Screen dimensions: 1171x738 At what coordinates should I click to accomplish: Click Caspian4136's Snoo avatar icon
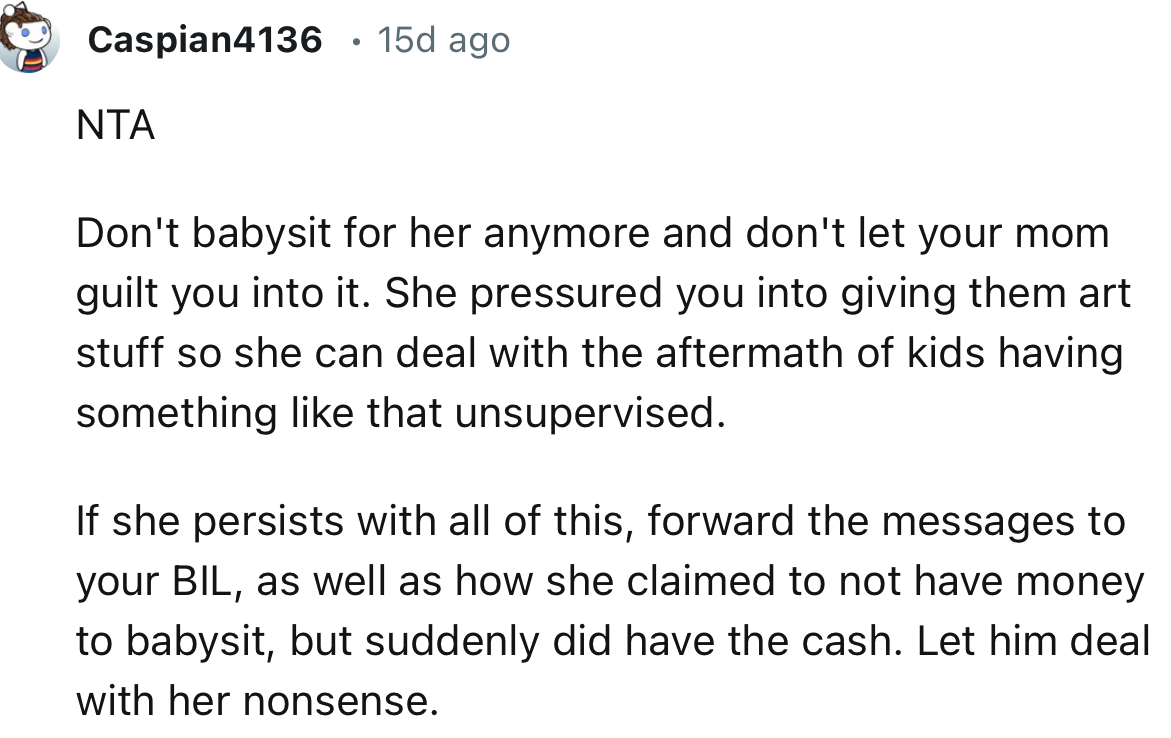click(27, 42)
